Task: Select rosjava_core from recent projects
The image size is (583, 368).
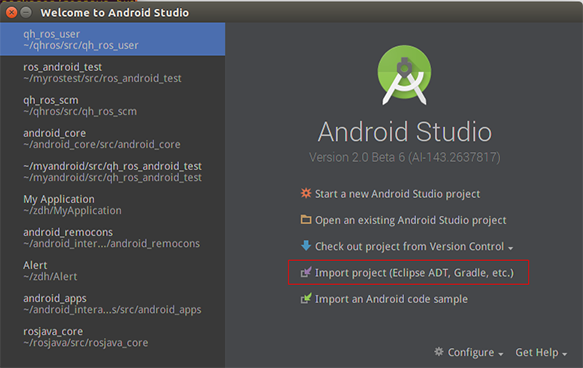Action: point(112,337)
